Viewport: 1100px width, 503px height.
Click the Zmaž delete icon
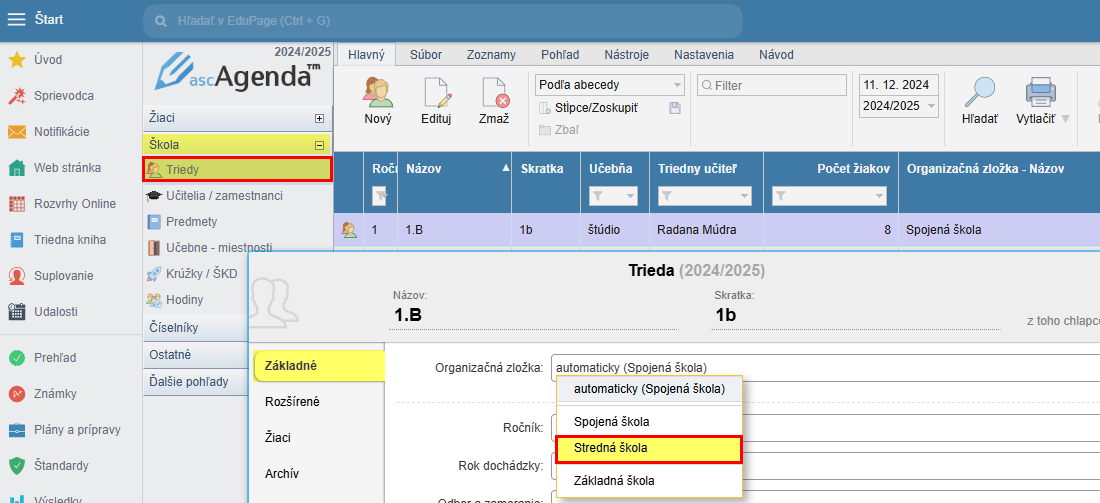494,93
